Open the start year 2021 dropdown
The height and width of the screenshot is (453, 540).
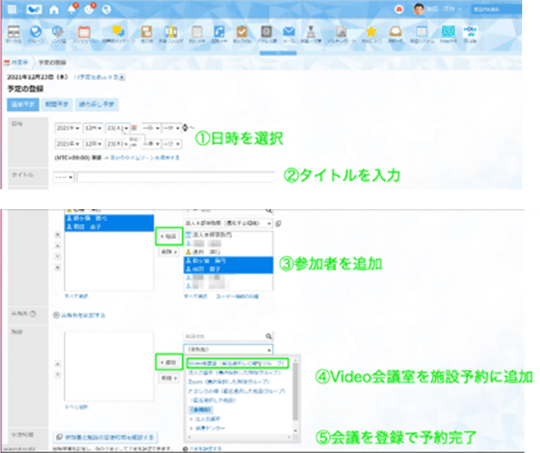click(68, 128)
